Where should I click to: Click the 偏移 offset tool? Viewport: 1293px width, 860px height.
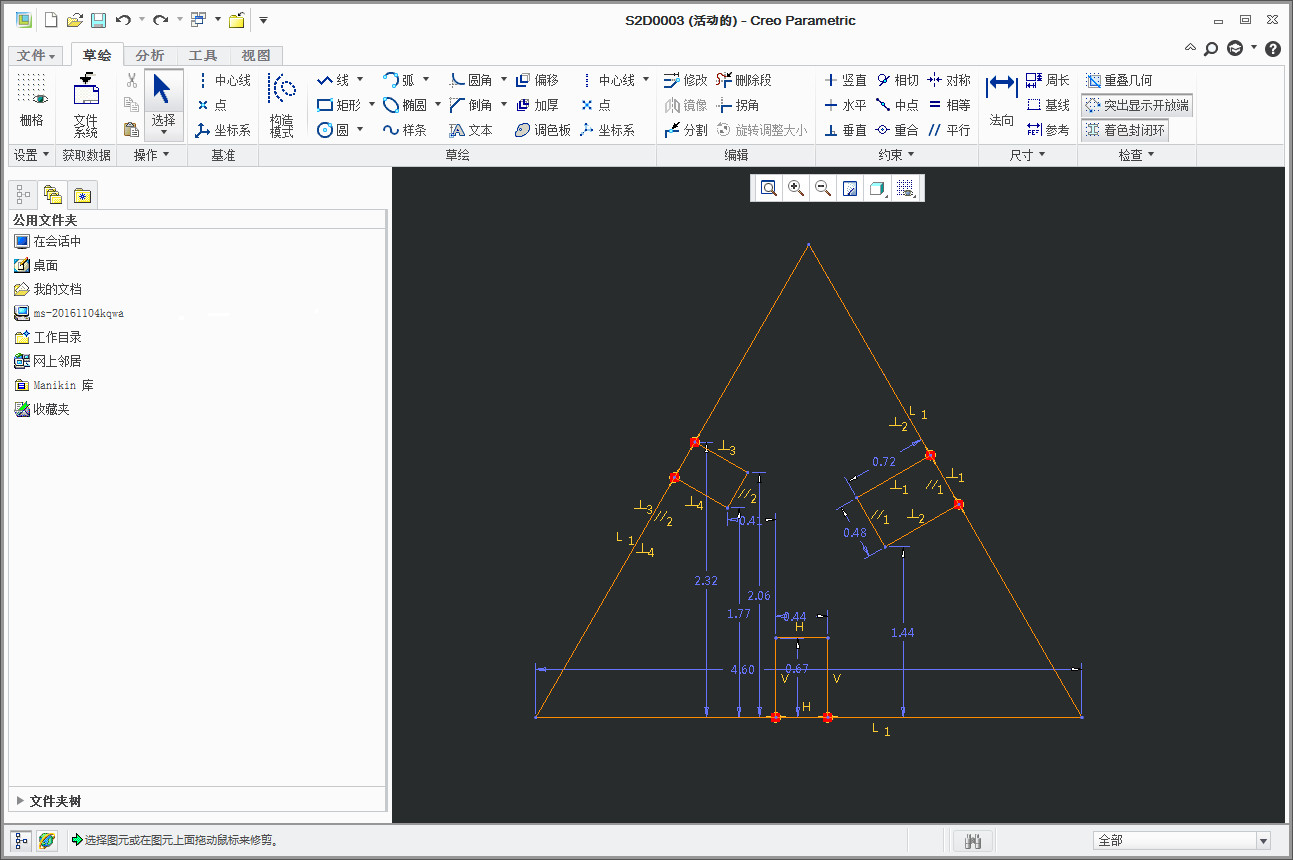[x=537, y=80]
